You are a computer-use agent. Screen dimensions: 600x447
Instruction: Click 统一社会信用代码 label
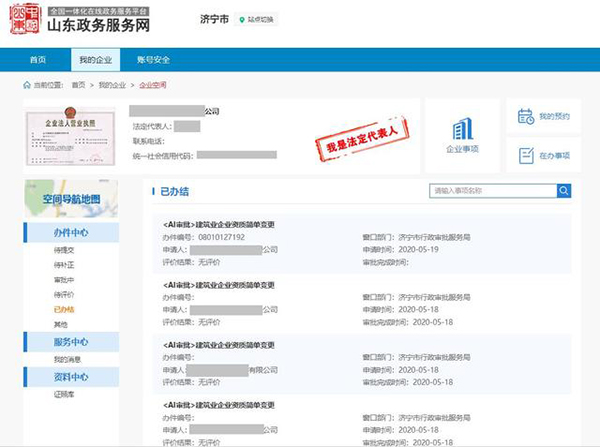(x=163, y=156)
